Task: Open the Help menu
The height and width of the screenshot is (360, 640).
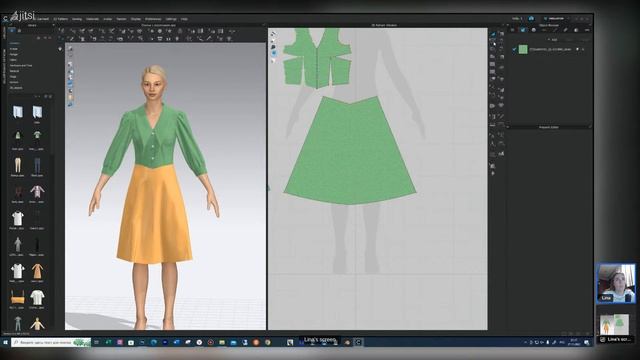Action: pos(184,19)
